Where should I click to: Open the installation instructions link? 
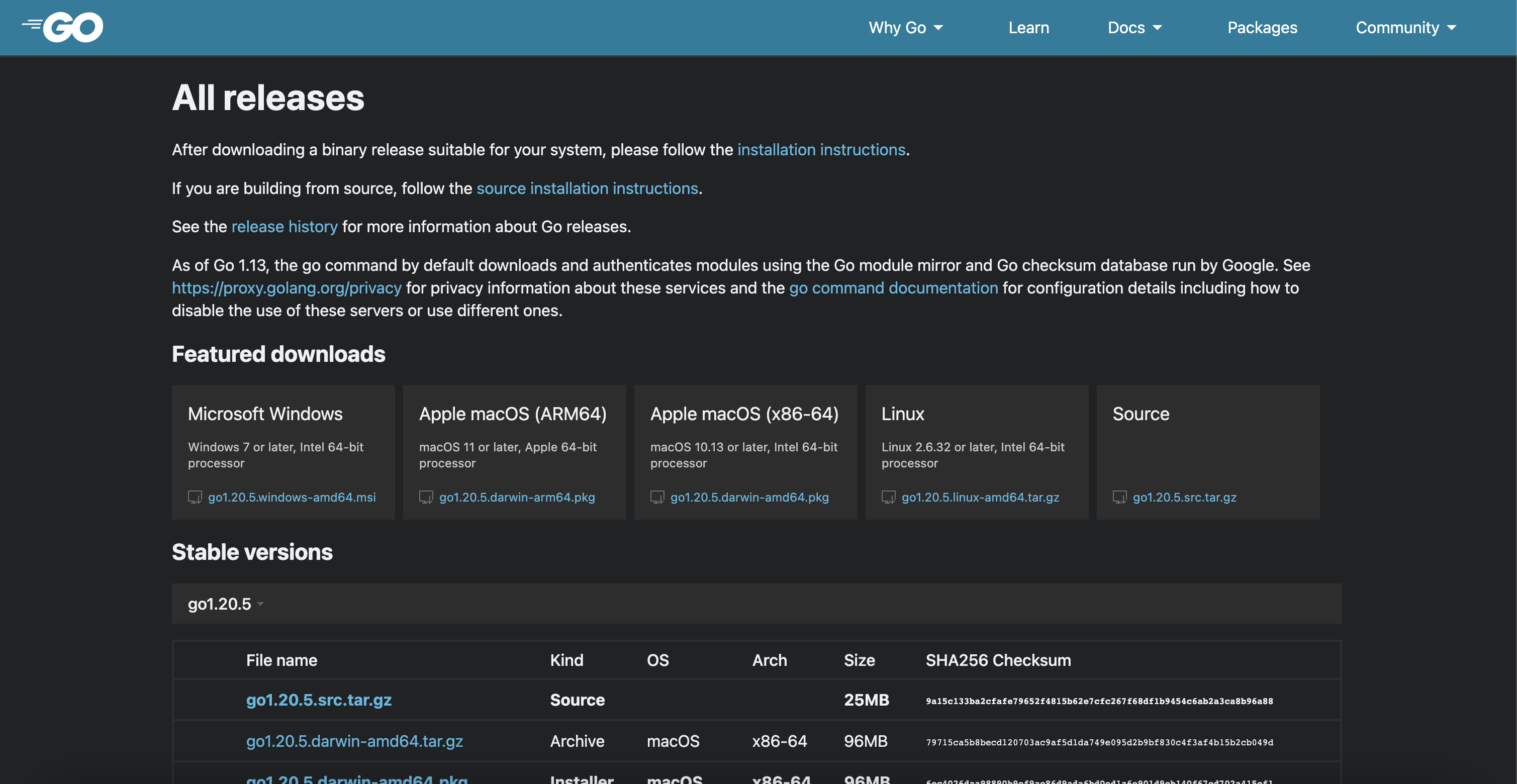click(x=821, y=149)
